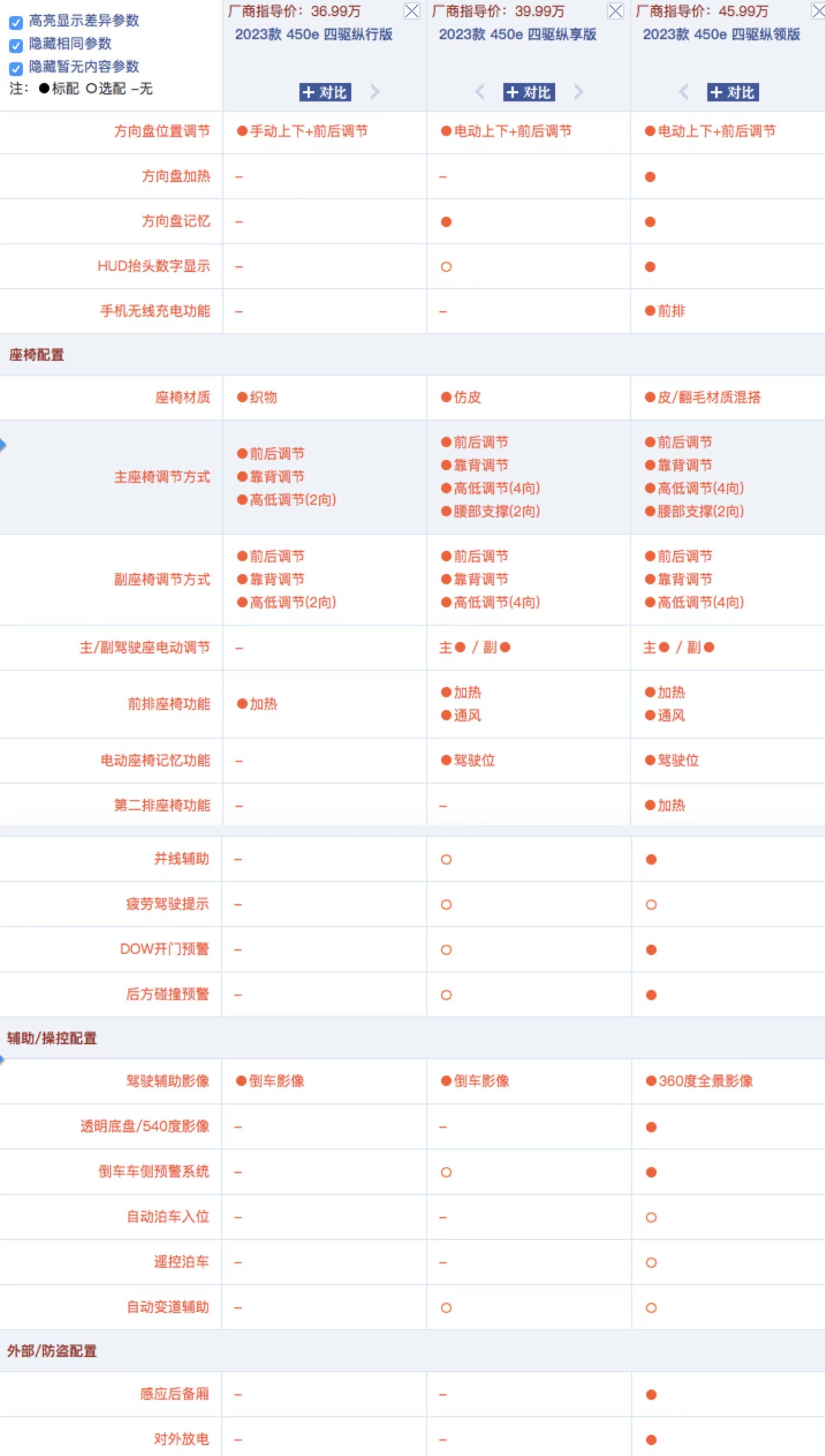The image size is (825, 1456).
Task: Remove the 36.99万 四驱纵行版 column
Action: click(x=412, y=11)
